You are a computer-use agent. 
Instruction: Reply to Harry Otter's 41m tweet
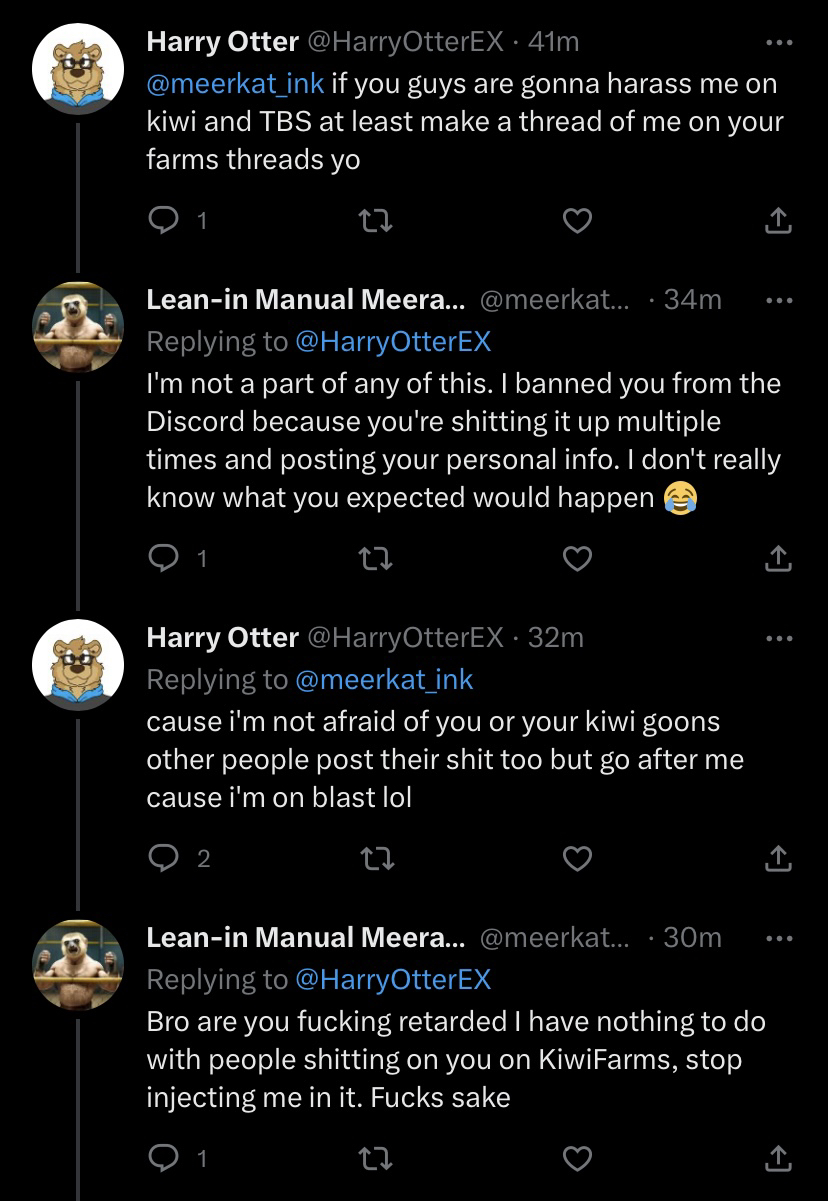pyautogui.click(x=163, y=222)
